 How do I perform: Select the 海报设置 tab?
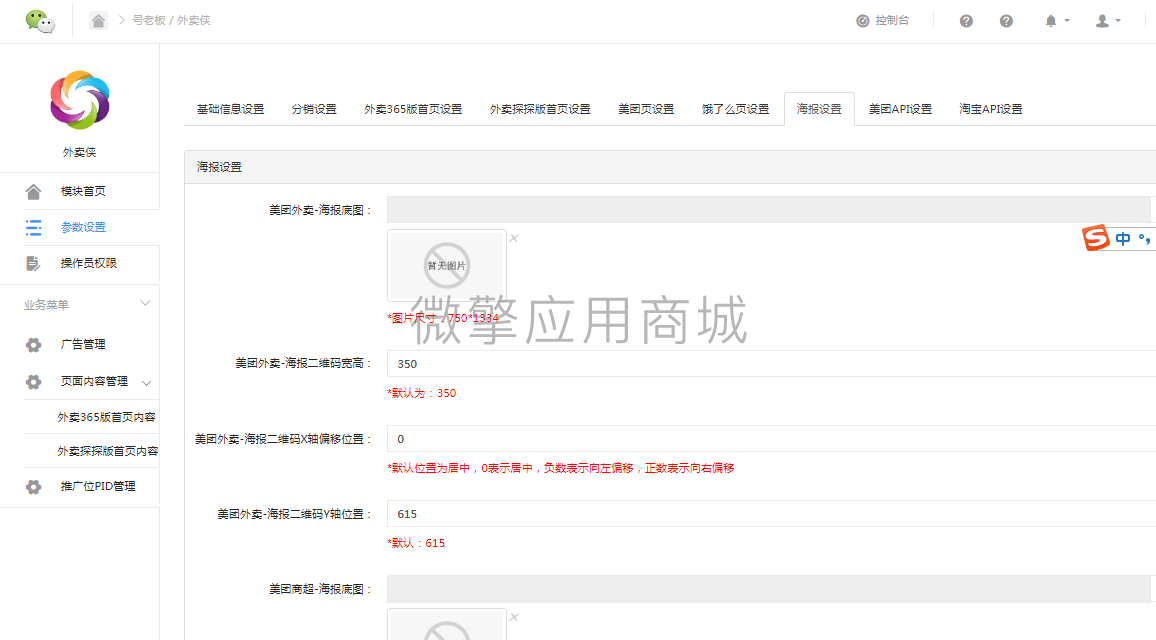(819, 109)
